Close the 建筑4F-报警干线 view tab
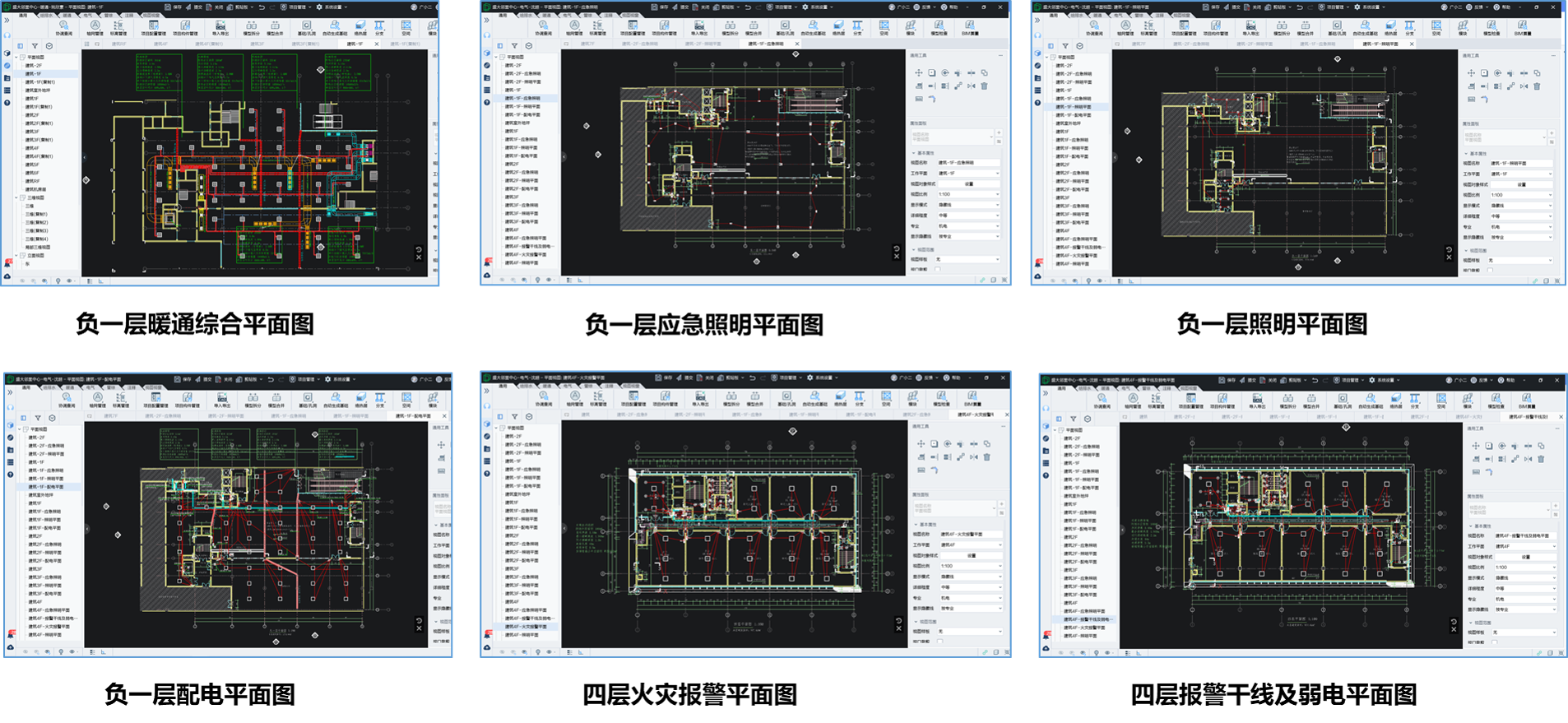This screenshot has height=723, width=1568. [x=1560, y=417]
